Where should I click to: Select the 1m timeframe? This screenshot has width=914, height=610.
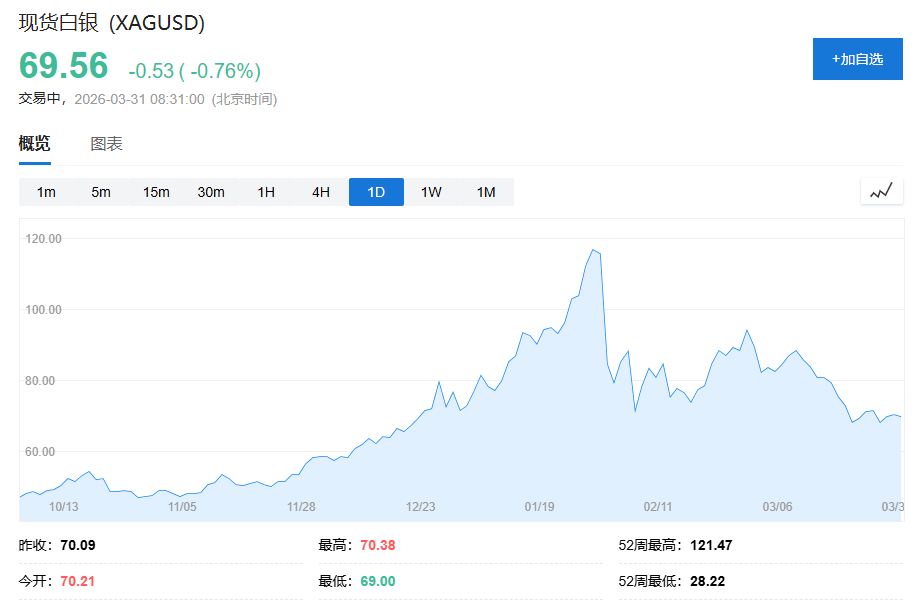pyautogui.click(x=46, y=192)
